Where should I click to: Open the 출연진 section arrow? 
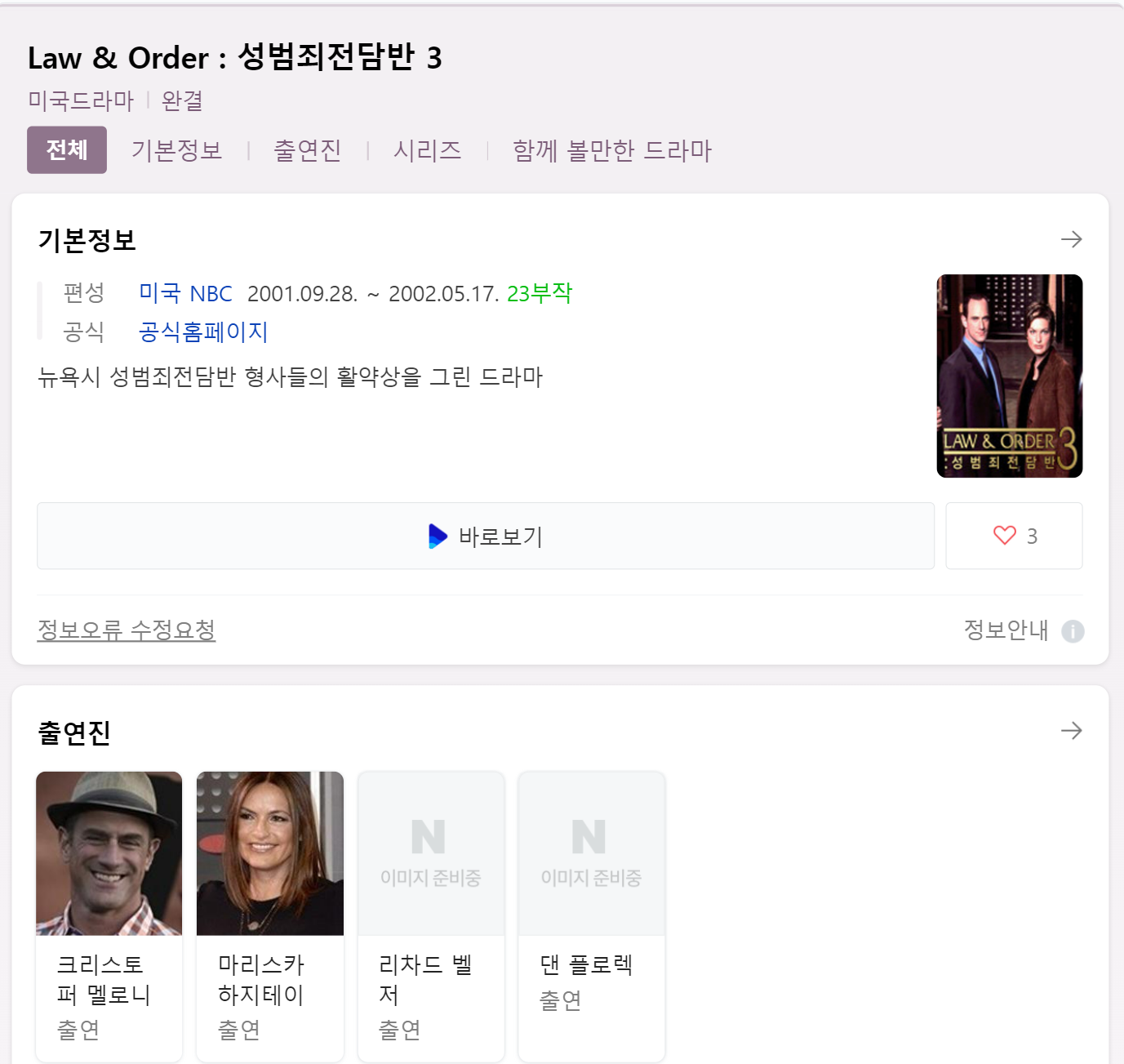point(1071,730)
